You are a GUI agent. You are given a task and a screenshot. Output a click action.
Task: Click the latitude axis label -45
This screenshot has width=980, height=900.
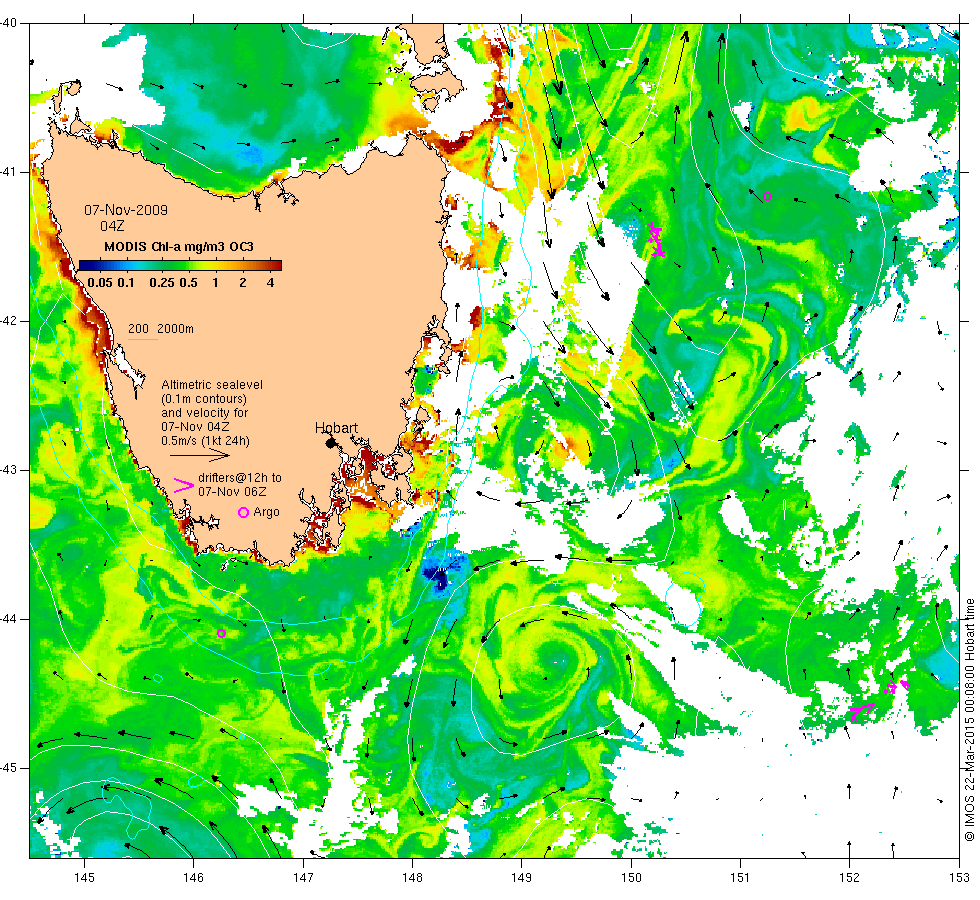tap(9, 768)
